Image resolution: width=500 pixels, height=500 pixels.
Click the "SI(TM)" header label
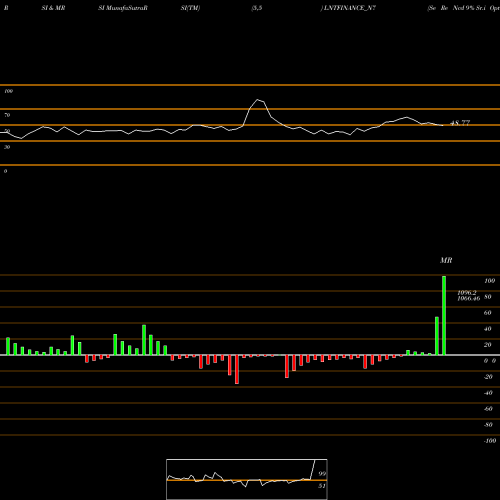[190, 8]
